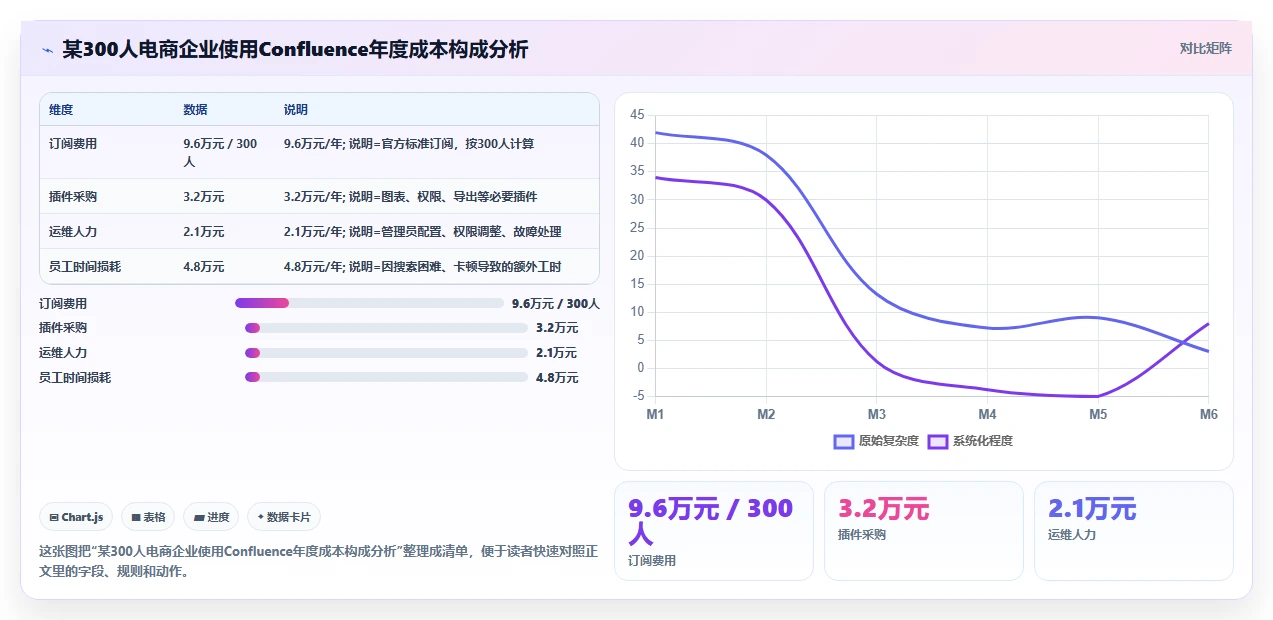Click the page title about Confluence年度成本
This screenshot has height=620, width=1273.
tap(295, 49)
